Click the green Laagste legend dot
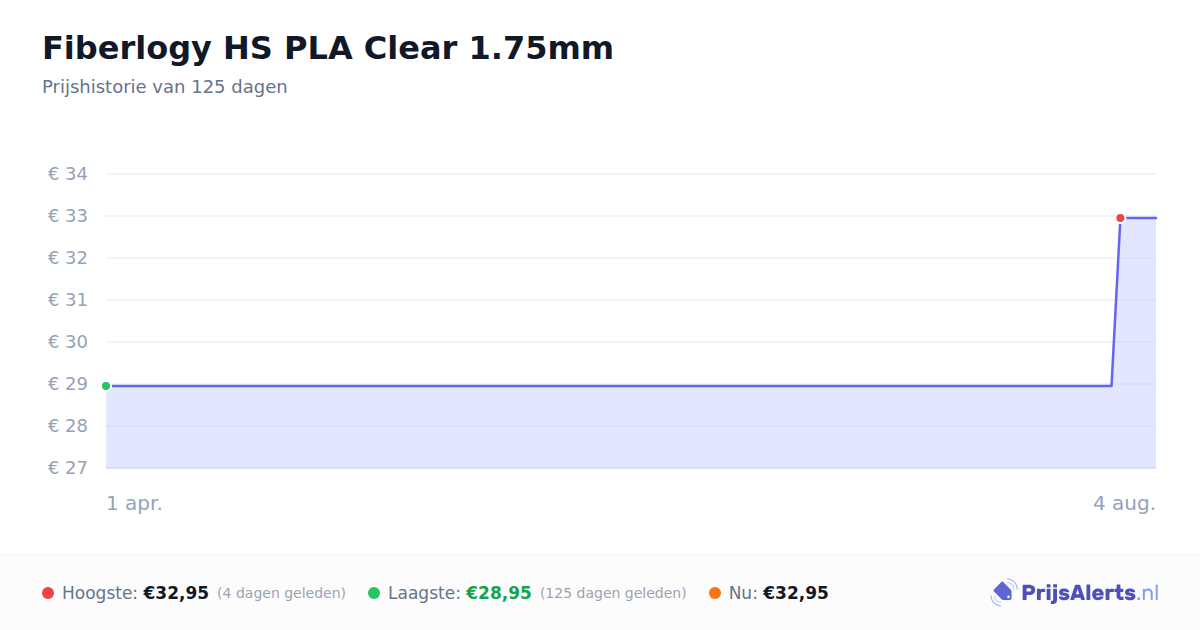This screenshot has height=630, width=1200. tap(374, 593)
